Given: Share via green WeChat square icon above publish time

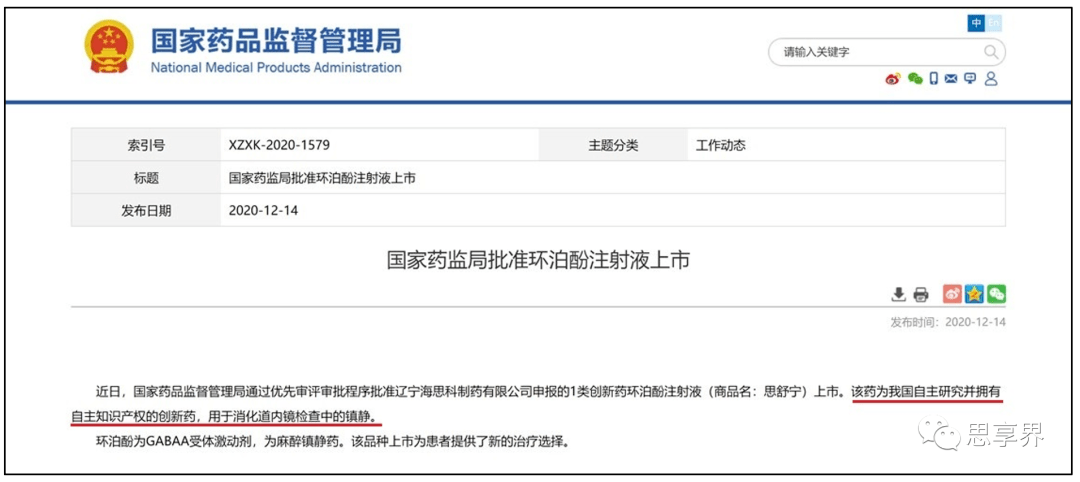Looking at the screenshot, I should pyautogui.click(x=996, y=294).
